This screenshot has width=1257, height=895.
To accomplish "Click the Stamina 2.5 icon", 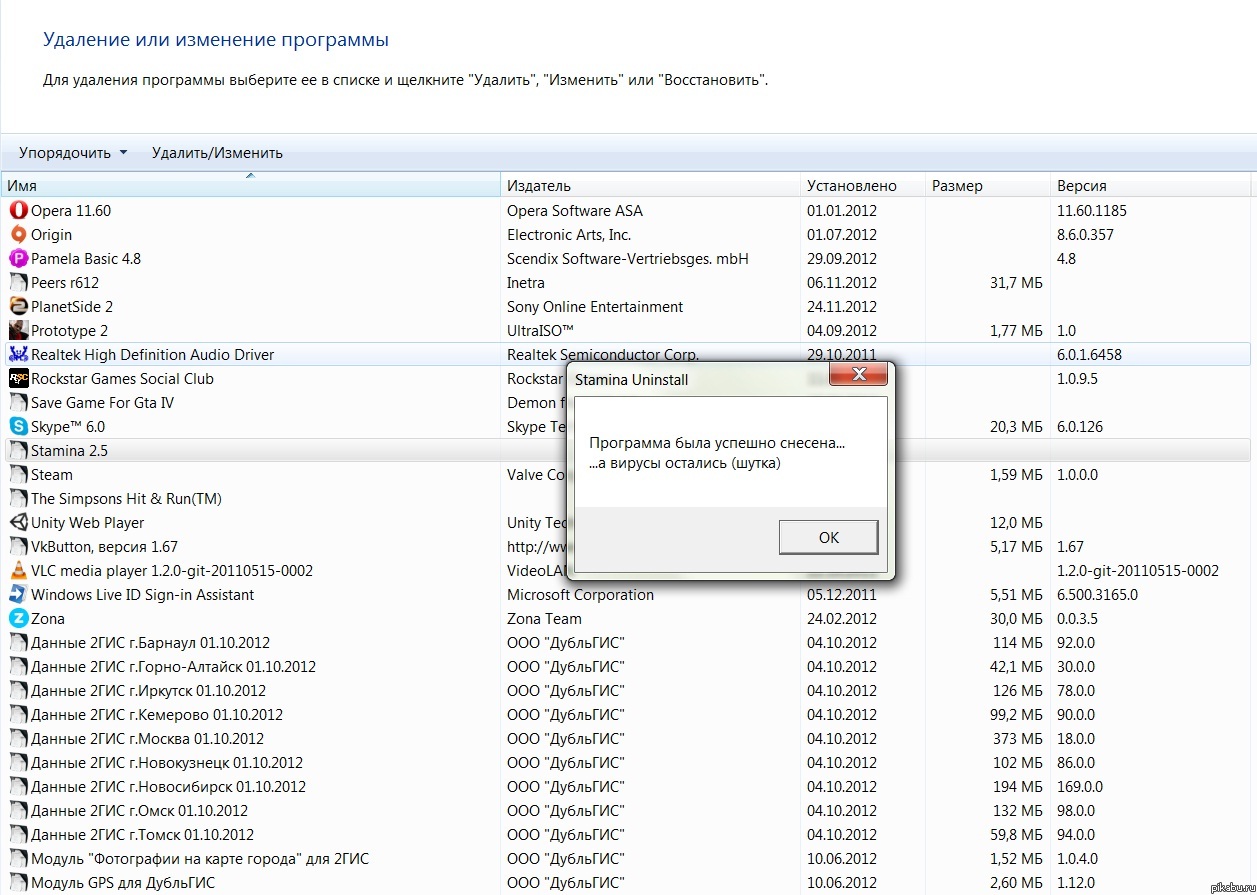I will click(18, 450).
